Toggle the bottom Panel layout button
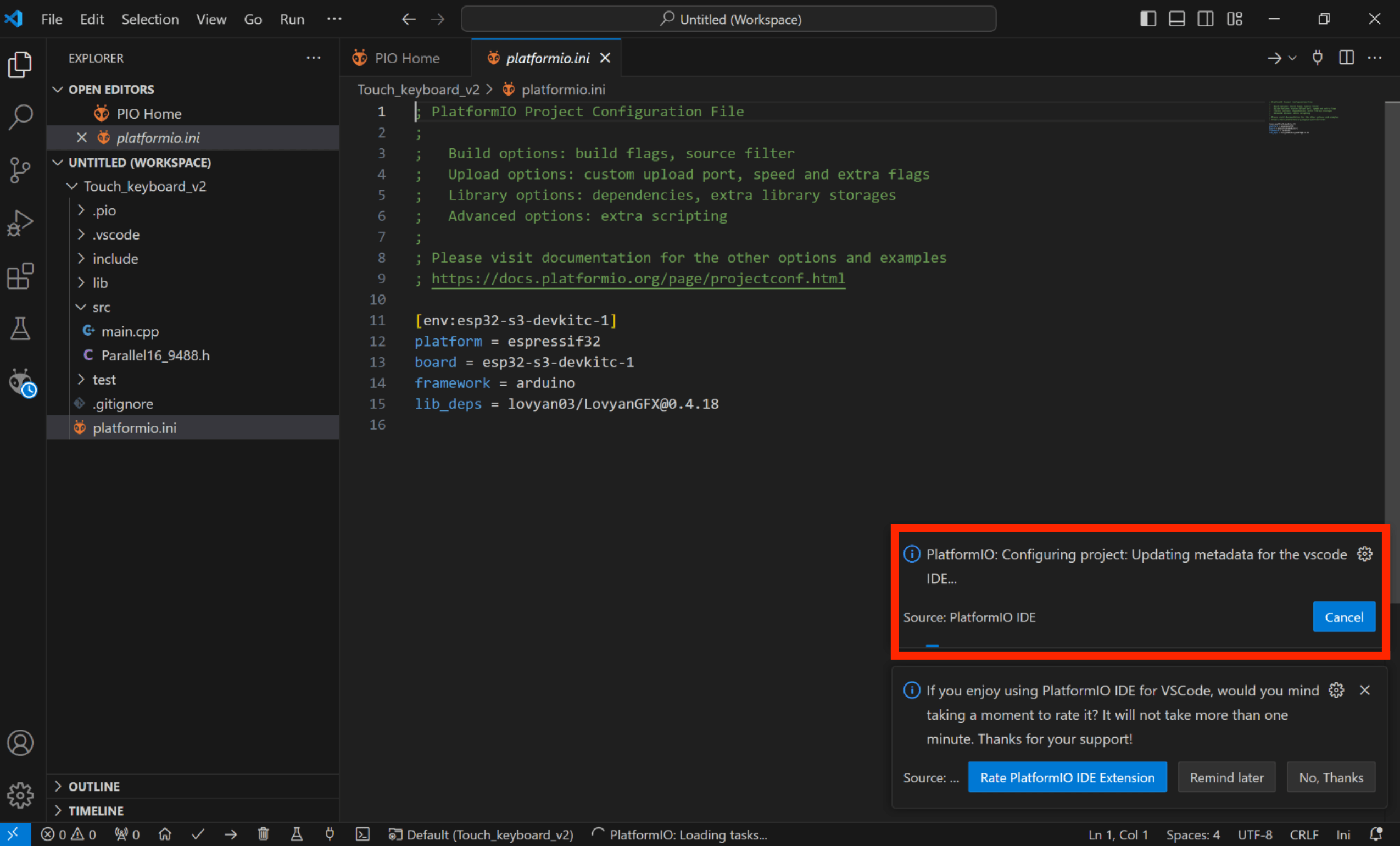This screenshot has width=1400, height=846. (x=1176, y=19)
